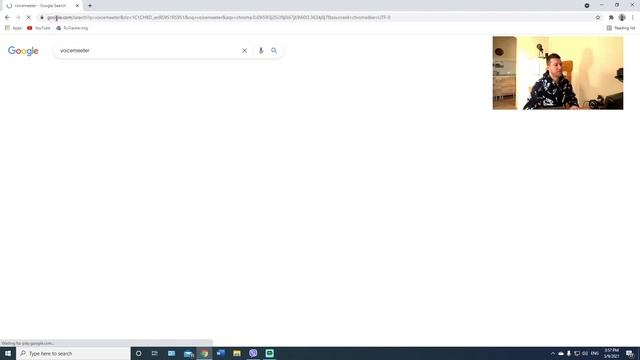Submit search with magnifying glass icon
The height and width of the screenshot is (360, 640).
(274, 51)
